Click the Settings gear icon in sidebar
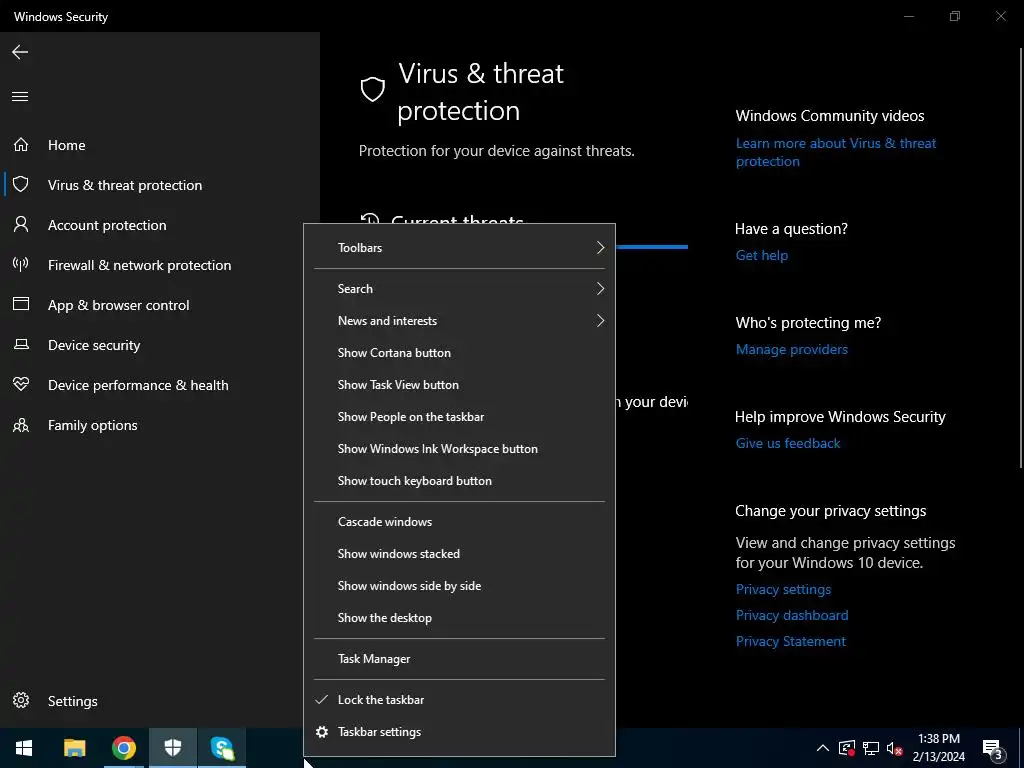The height and width of the screenshot is (768, 1024). coord(21,700)
